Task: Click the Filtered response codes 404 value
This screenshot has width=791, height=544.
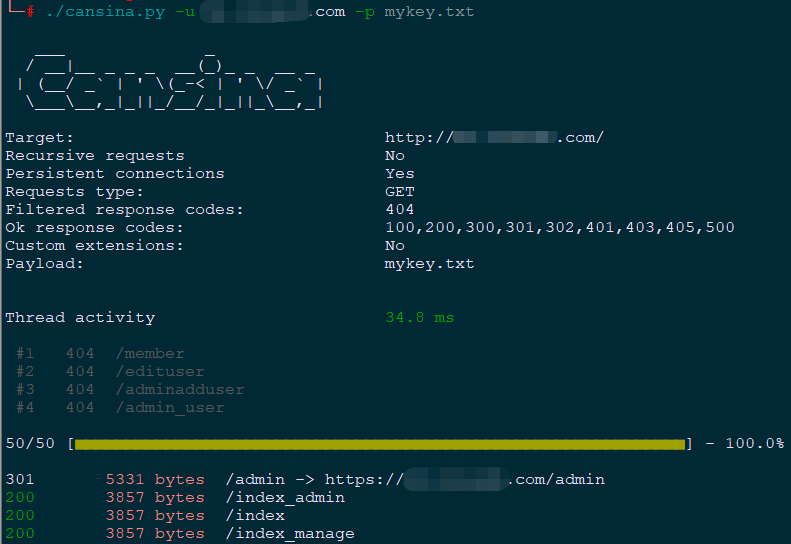Action: pos(399,209)
